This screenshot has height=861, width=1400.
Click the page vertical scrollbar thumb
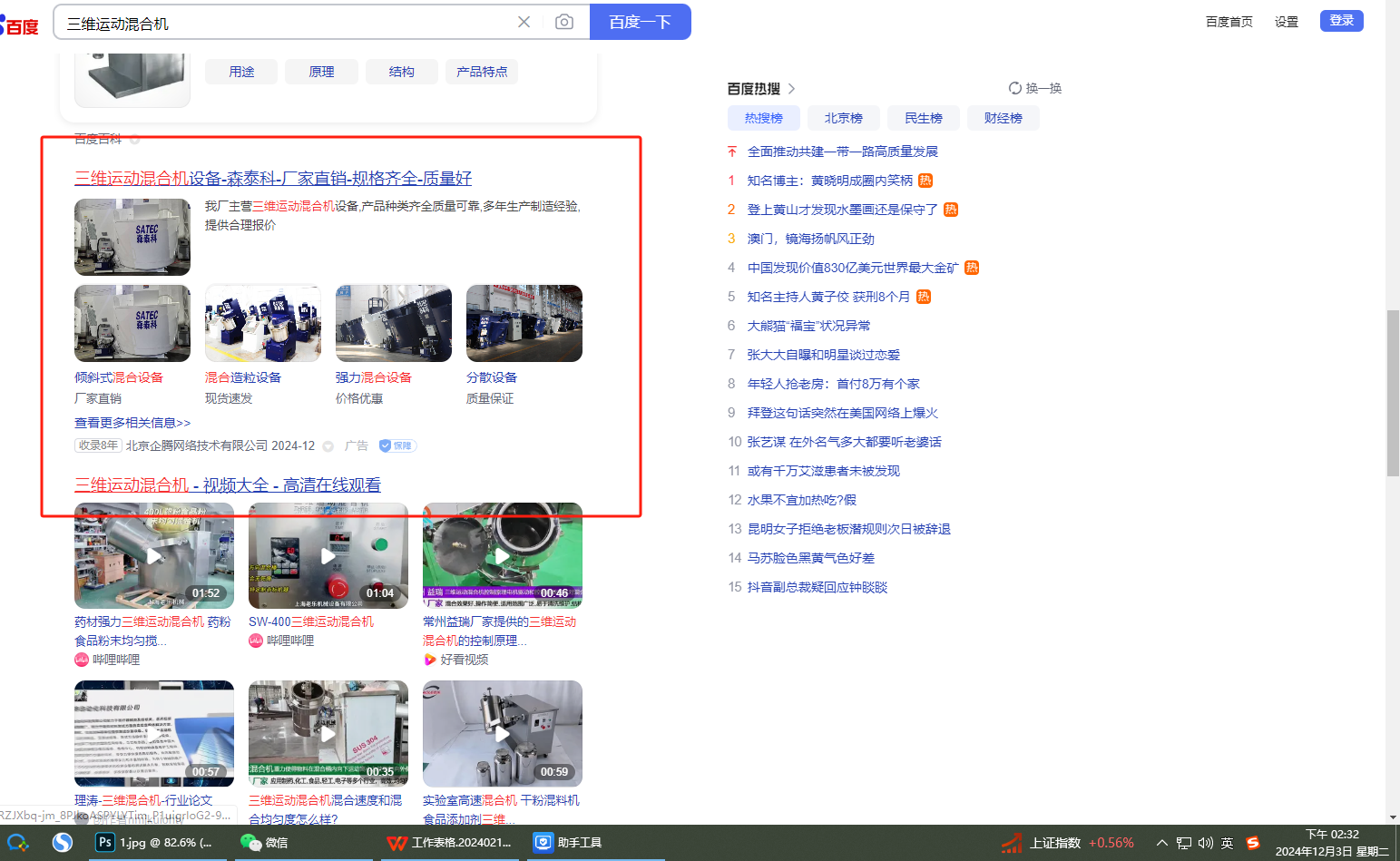(x=1393, y=393)
